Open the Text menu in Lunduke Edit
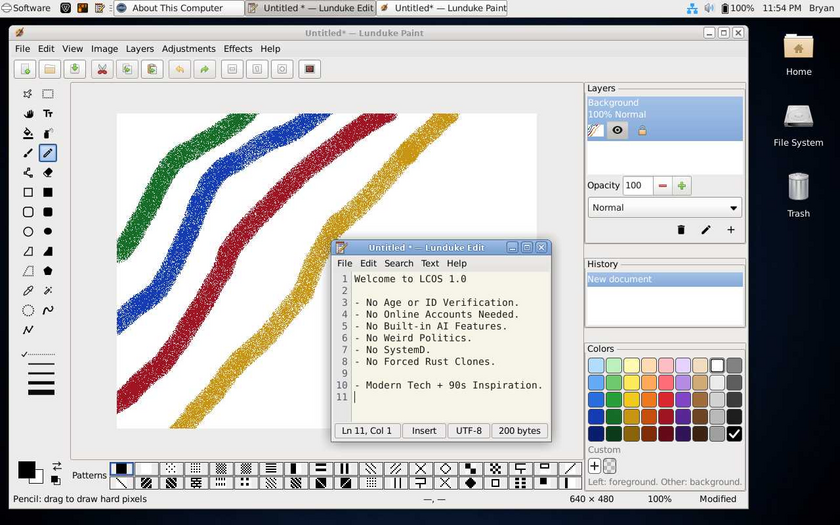Image resolution: width=840 pixels, height=525 pixels. point(430,264)
